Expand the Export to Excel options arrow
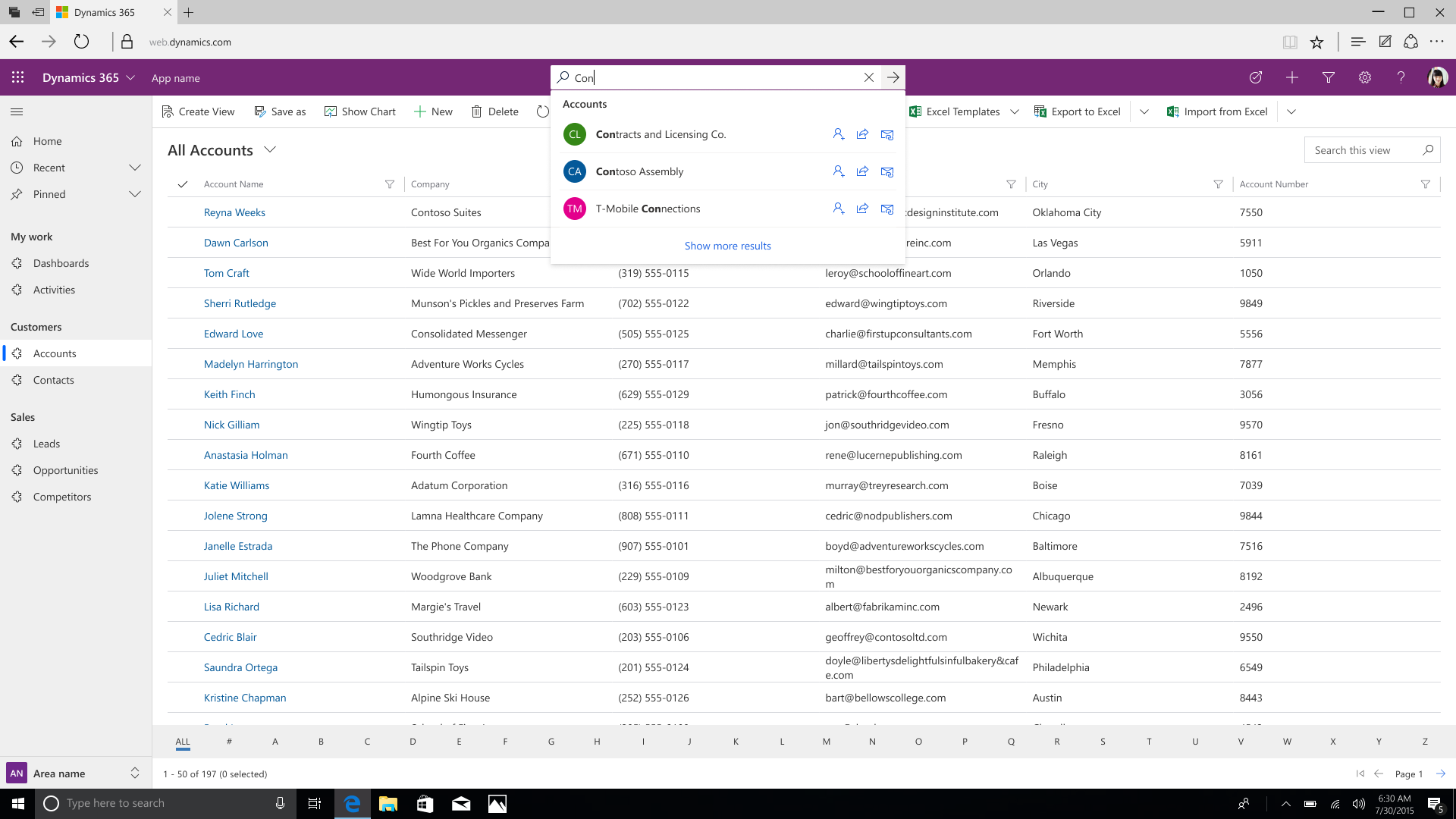This screenshot has height=819, width=1456. click(x=1144, y=111)
